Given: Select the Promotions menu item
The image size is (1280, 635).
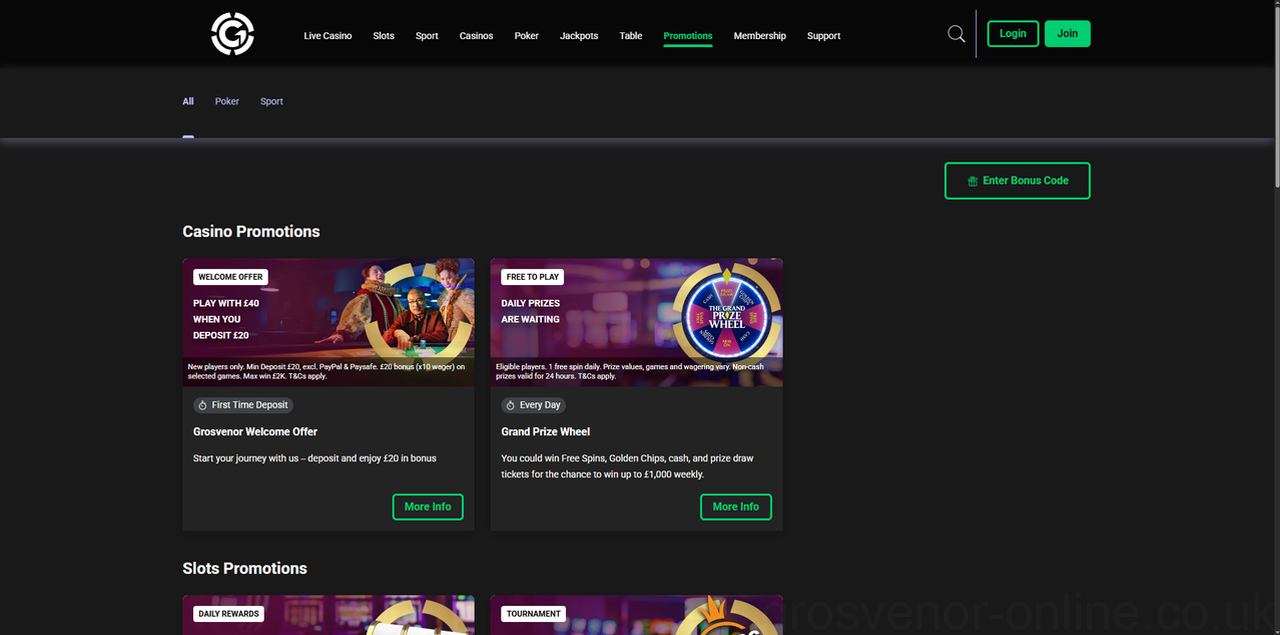Looking at the screenshot, I should [688, 36].
